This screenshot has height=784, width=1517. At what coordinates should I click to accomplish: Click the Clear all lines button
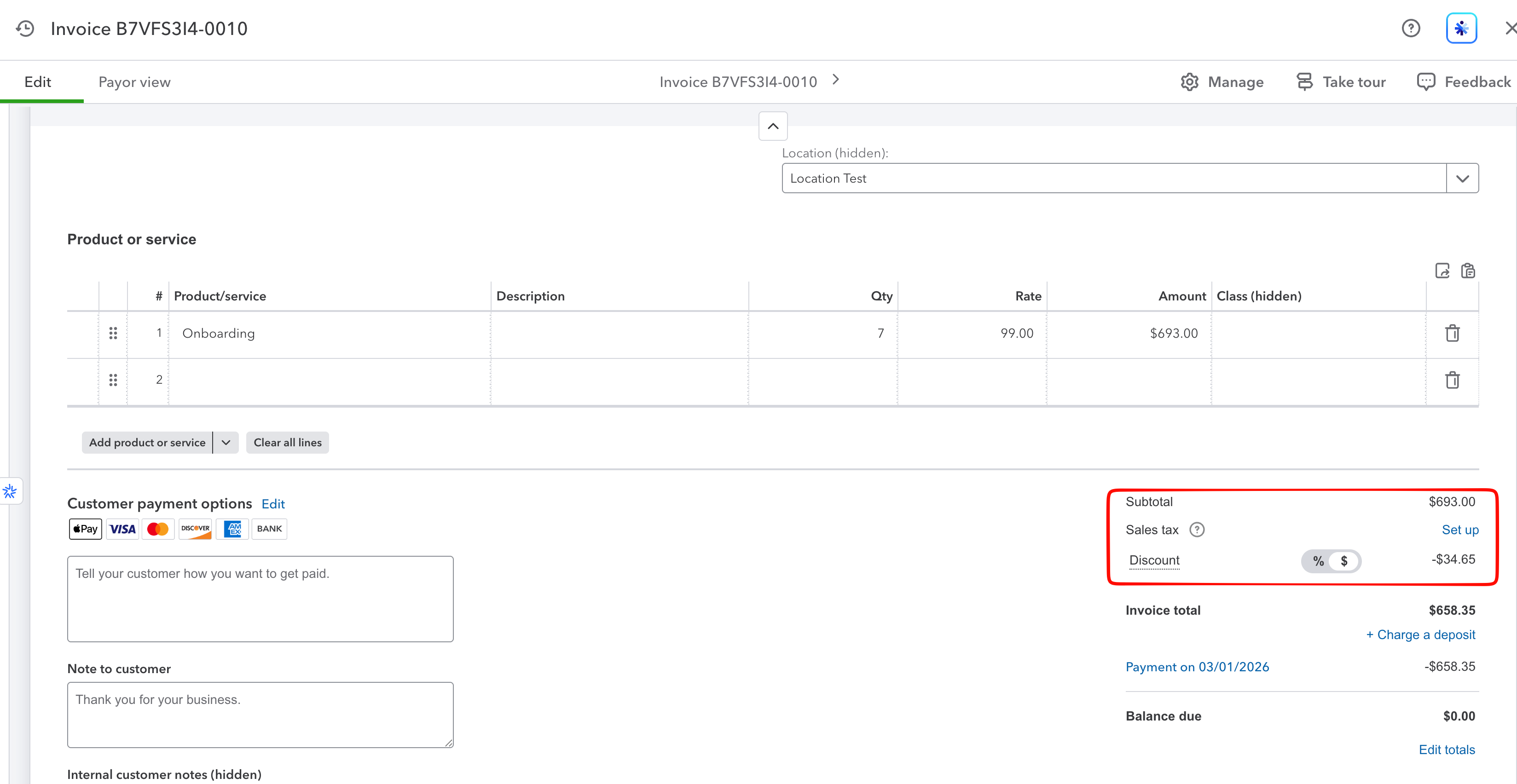click(287, 443)
